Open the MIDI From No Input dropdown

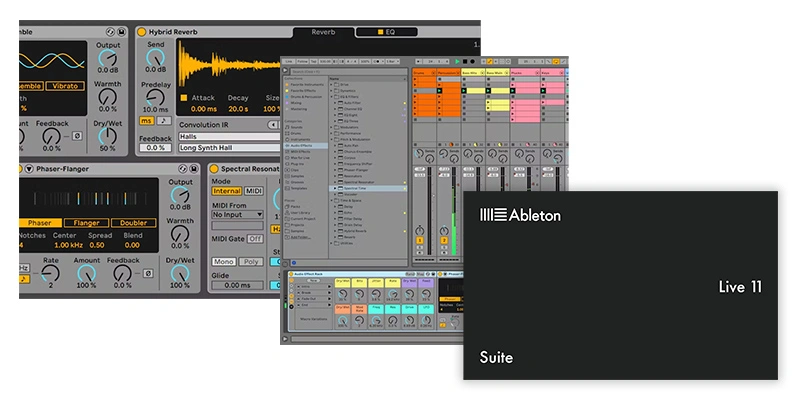[x=238, y=215]
